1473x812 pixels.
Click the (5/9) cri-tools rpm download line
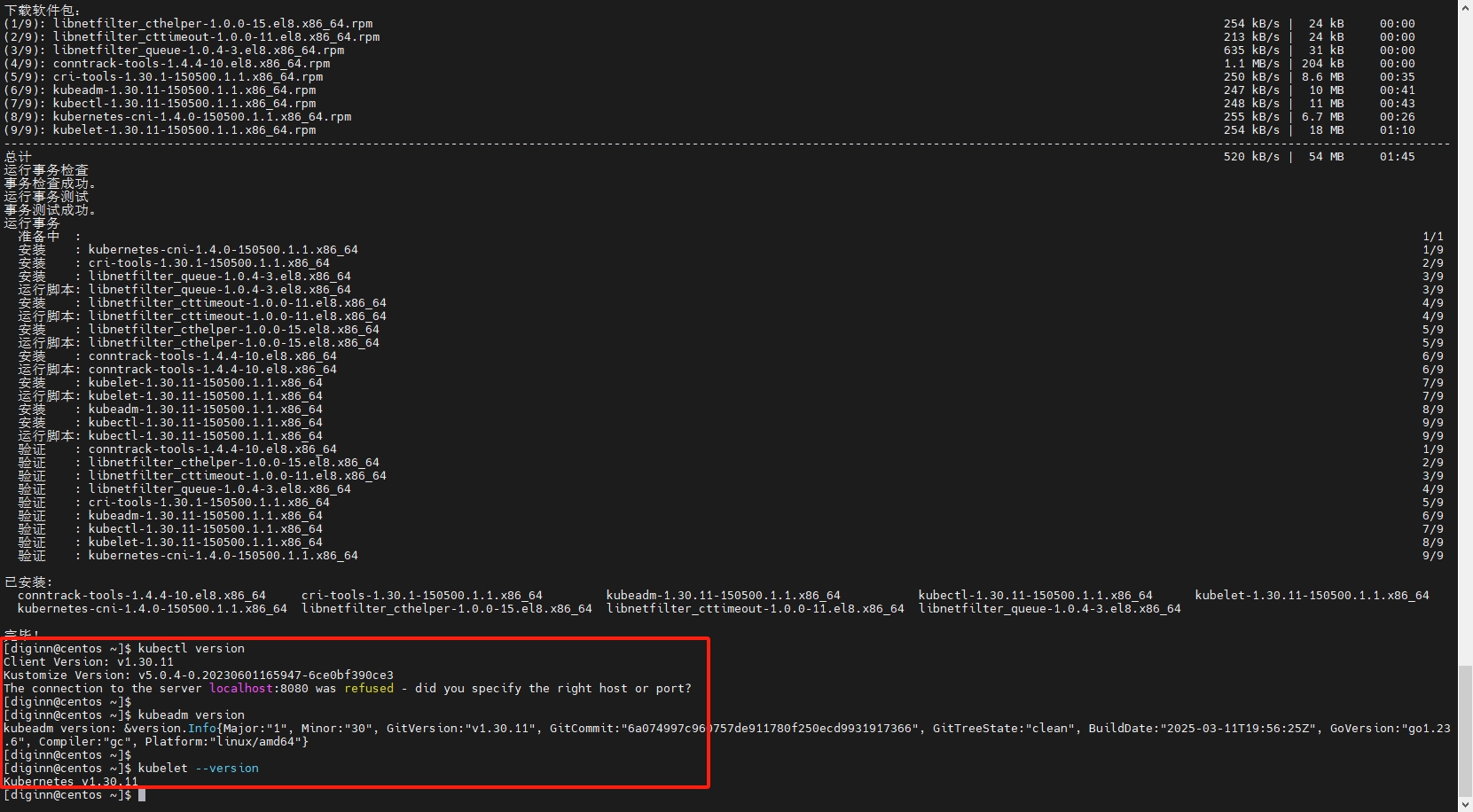(163, 77)
